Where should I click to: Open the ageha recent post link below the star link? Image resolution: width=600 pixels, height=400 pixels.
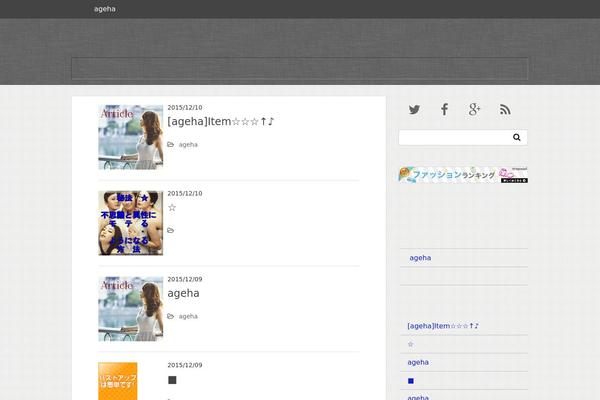(x=418, y=362)
